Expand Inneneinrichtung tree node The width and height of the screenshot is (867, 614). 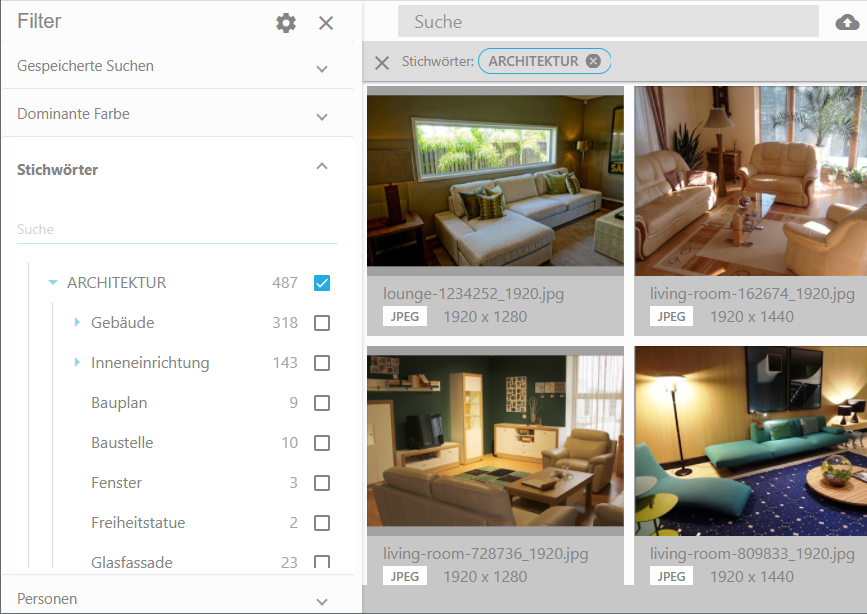[77, 362]
